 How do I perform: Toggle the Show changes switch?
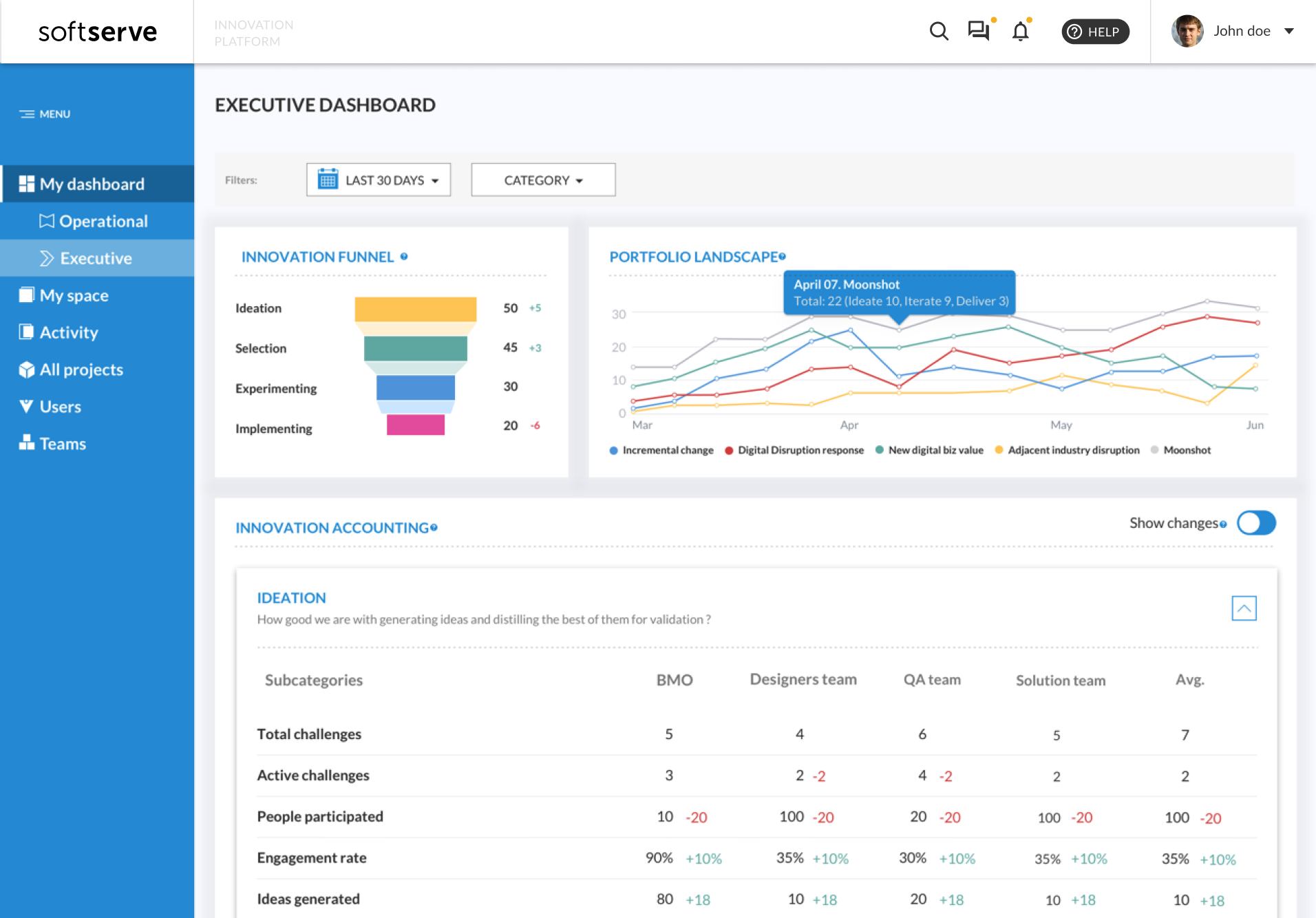click(1256, 523)
